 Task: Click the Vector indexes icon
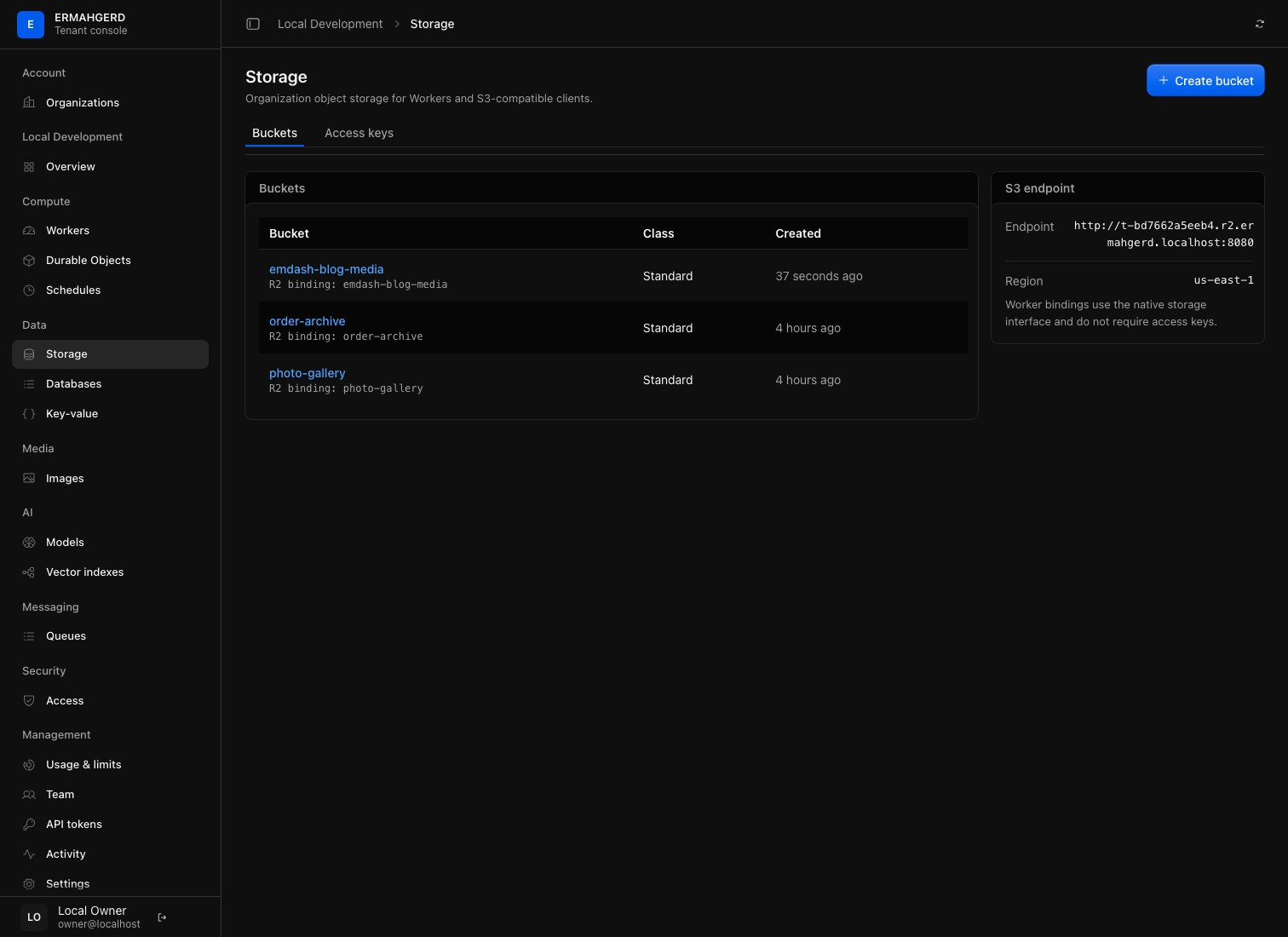[x=29, y=572]
